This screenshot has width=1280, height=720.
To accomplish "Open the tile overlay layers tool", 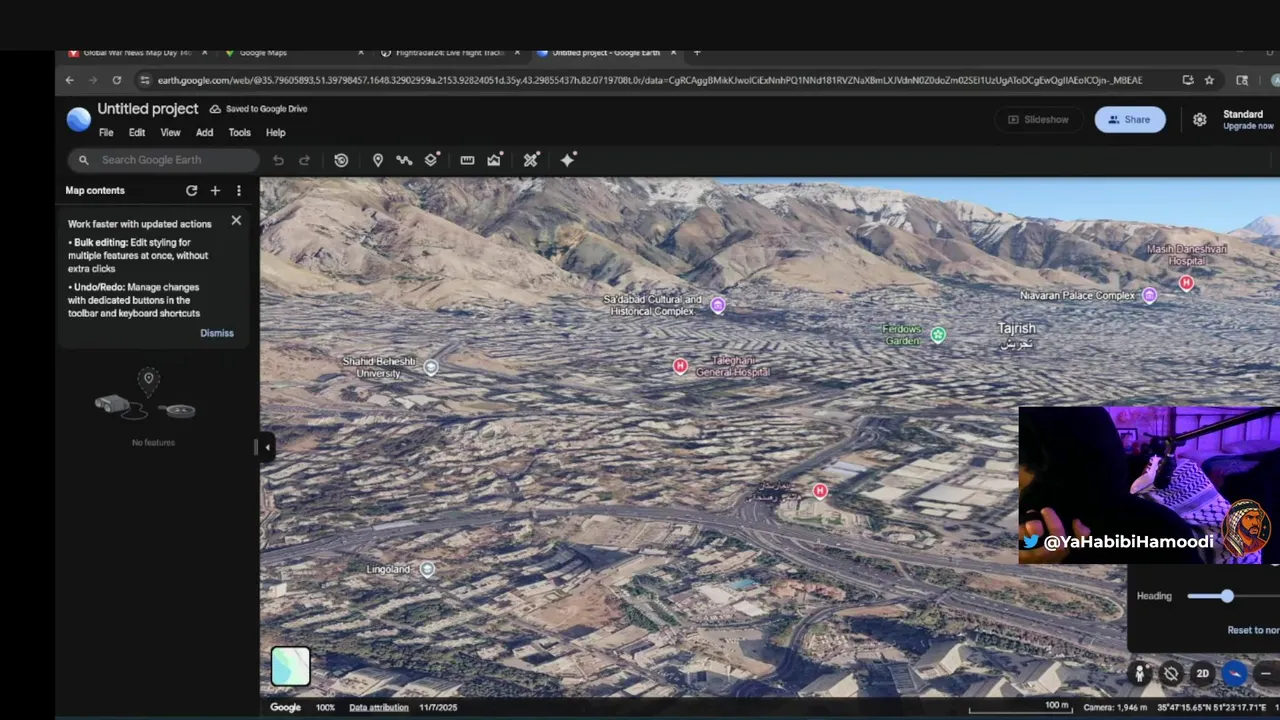I will 431,160.
